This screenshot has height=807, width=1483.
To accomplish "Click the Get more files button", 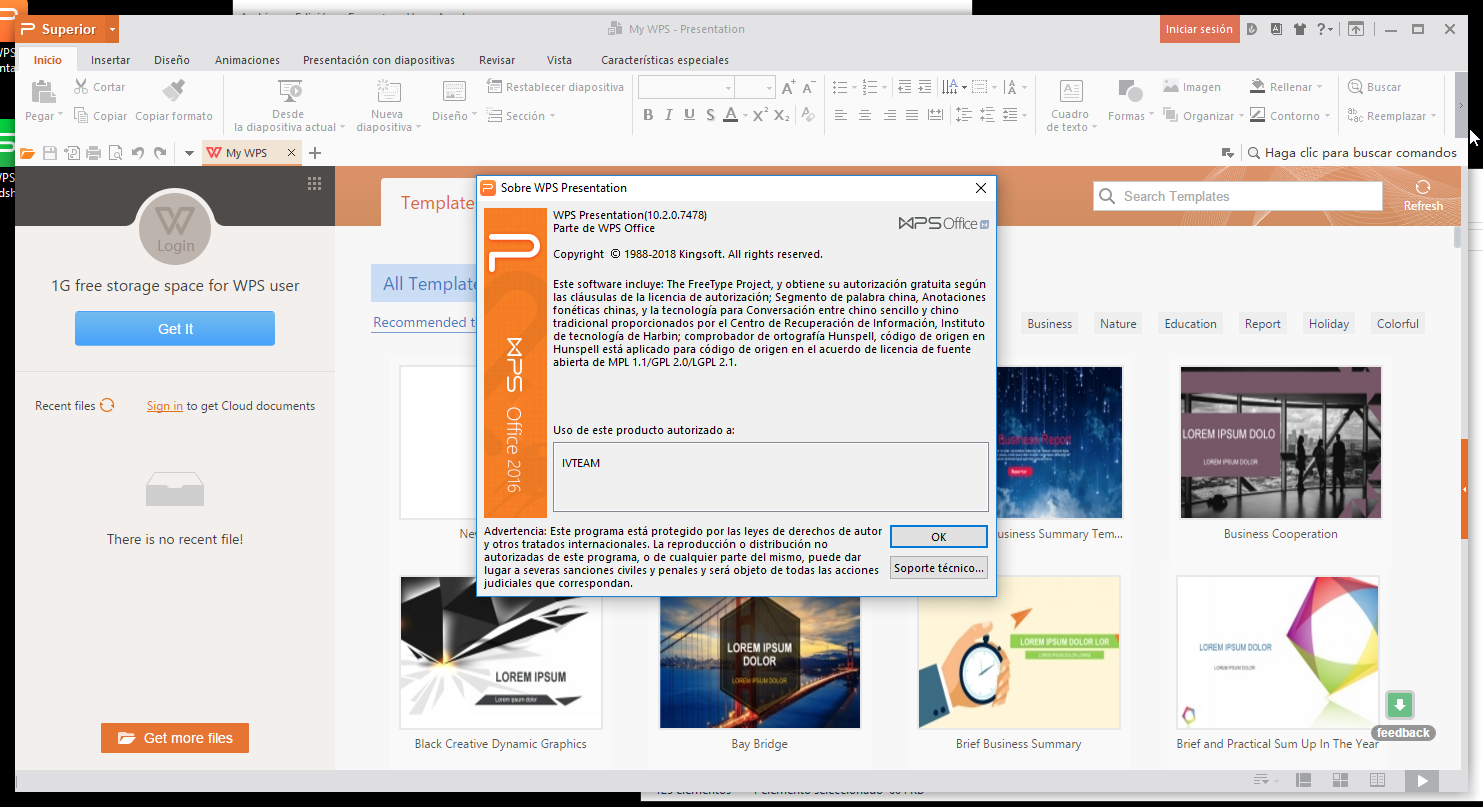I will tap(175, 738).
